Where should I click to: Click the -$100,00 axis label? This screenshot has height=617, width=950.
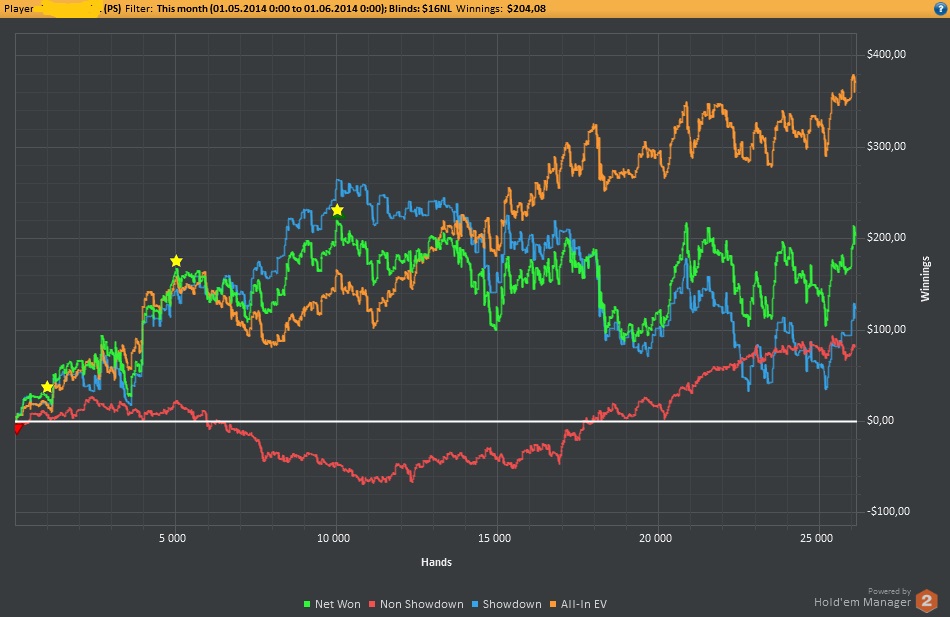(x=888, y=512)
